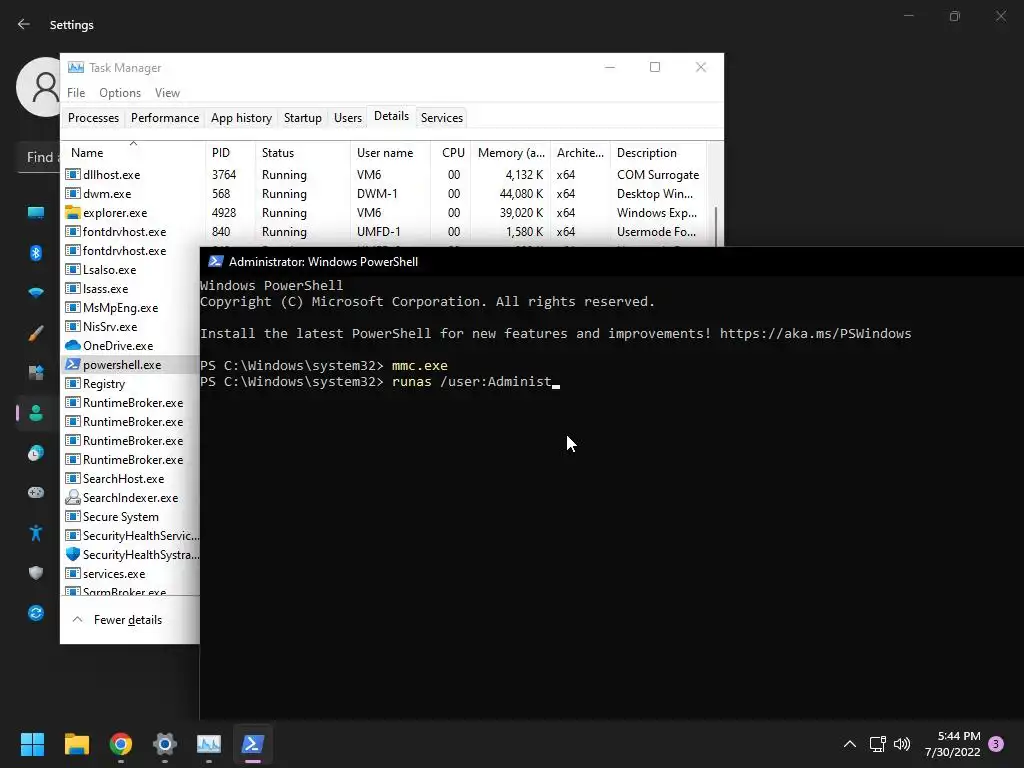
Task: Open Personalization in Settings sidebar
Action: tap(36, 333)
